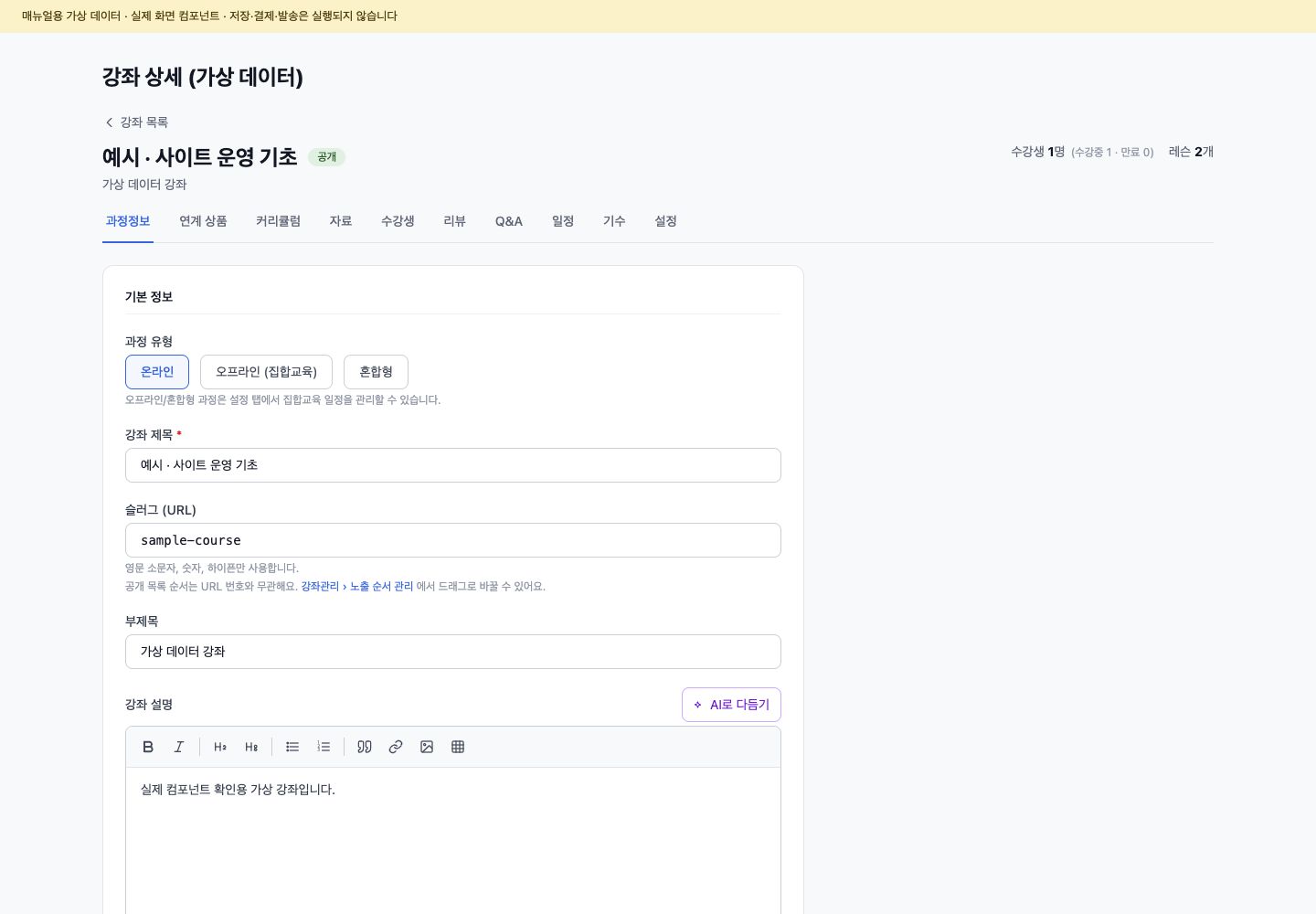The height and width of the screenshot is (914, 1316).
Task: Insert bulleted list in editor
Action: click(x=292, y=747)
